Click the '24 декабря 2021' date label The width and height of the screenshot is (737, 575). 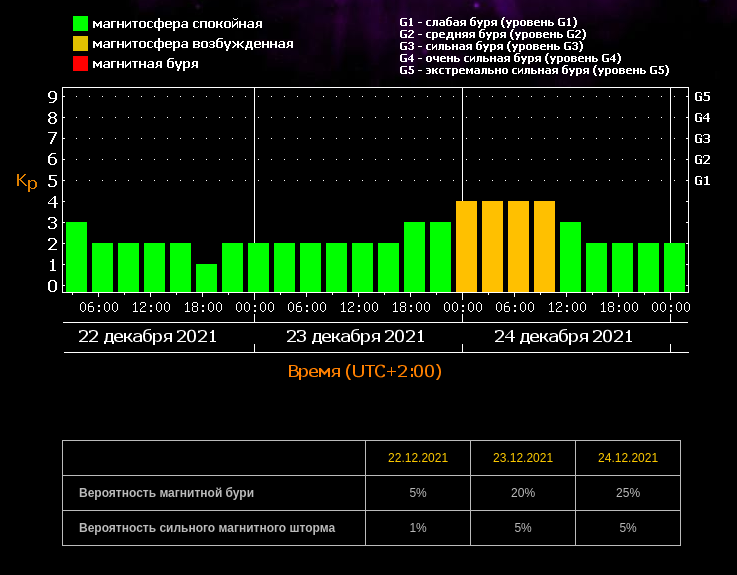[x=563, y=337]
